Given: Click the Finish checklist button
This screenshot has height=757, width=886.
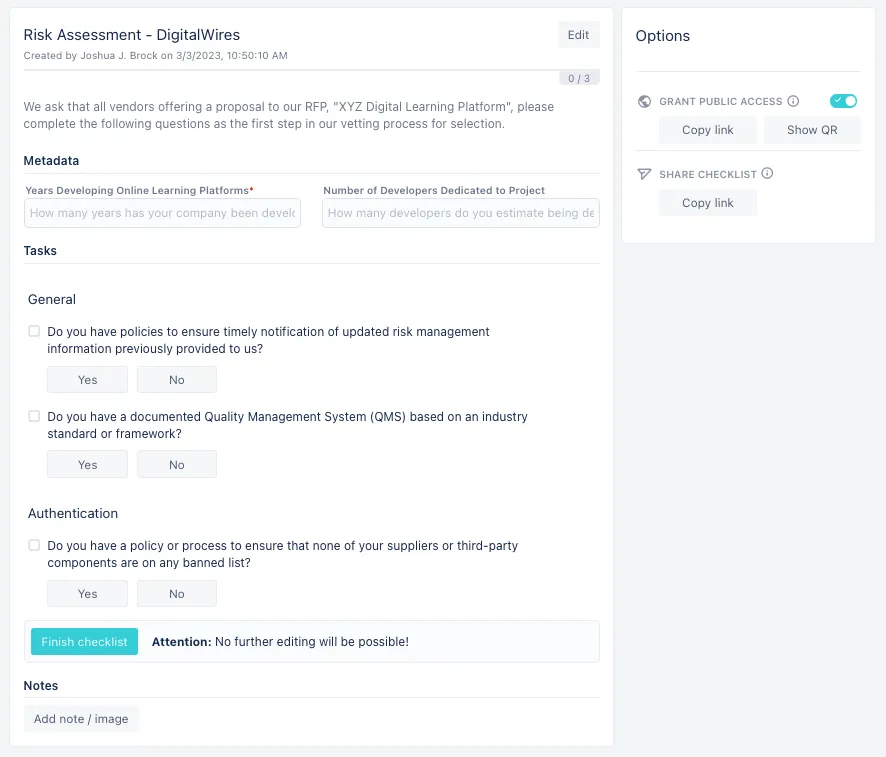Looking at the screenshot, I should (84, 641).
